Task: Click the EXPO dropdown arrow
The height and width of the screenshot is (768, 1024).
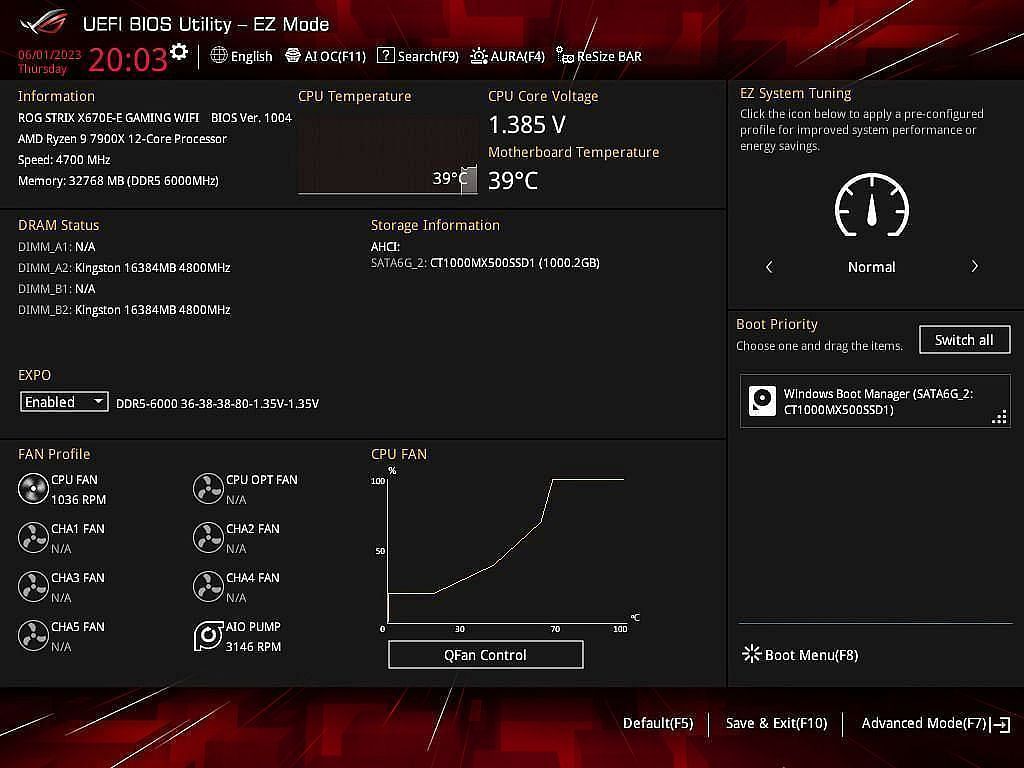Action: point(98,401)
